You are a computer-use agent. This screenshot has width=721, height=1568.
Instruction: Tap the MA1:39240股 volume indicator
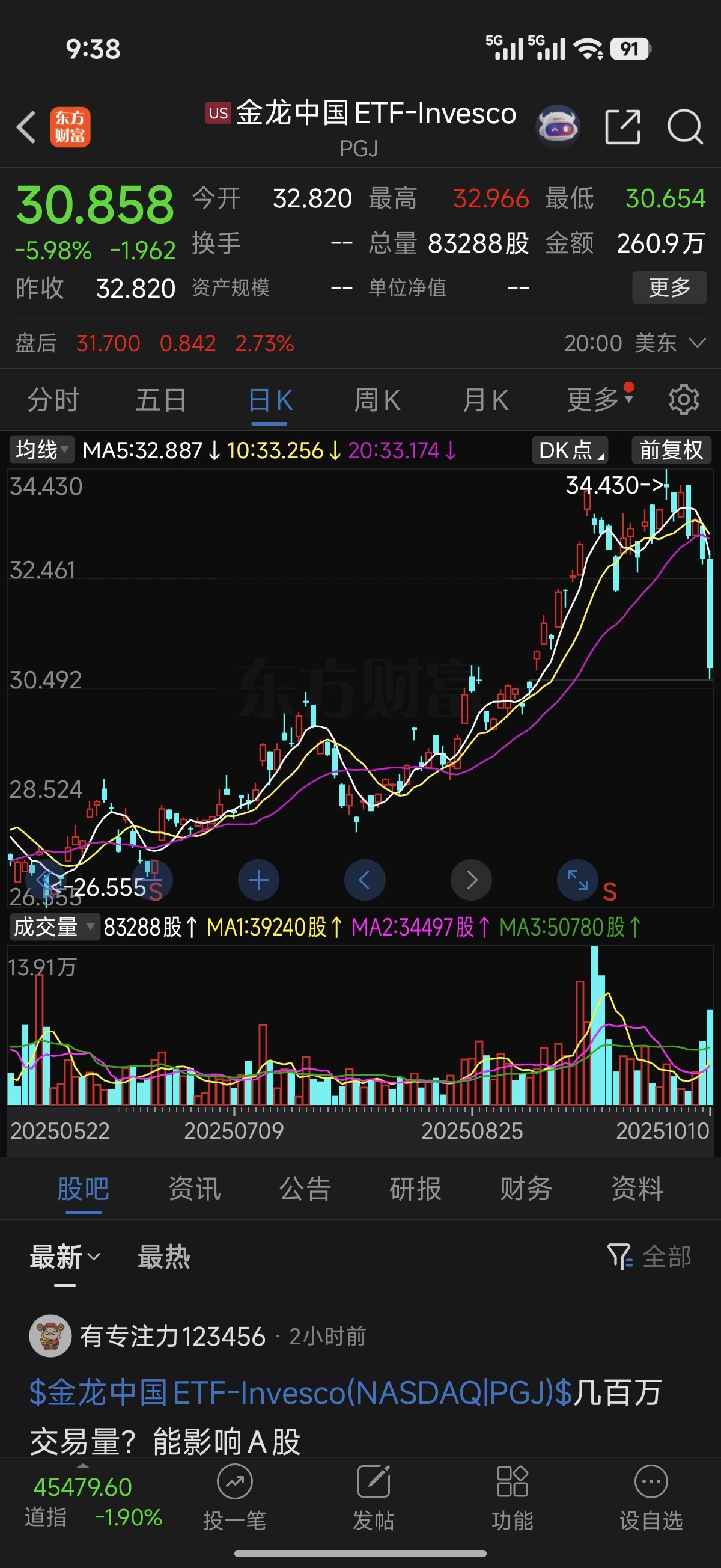point(275,927)
